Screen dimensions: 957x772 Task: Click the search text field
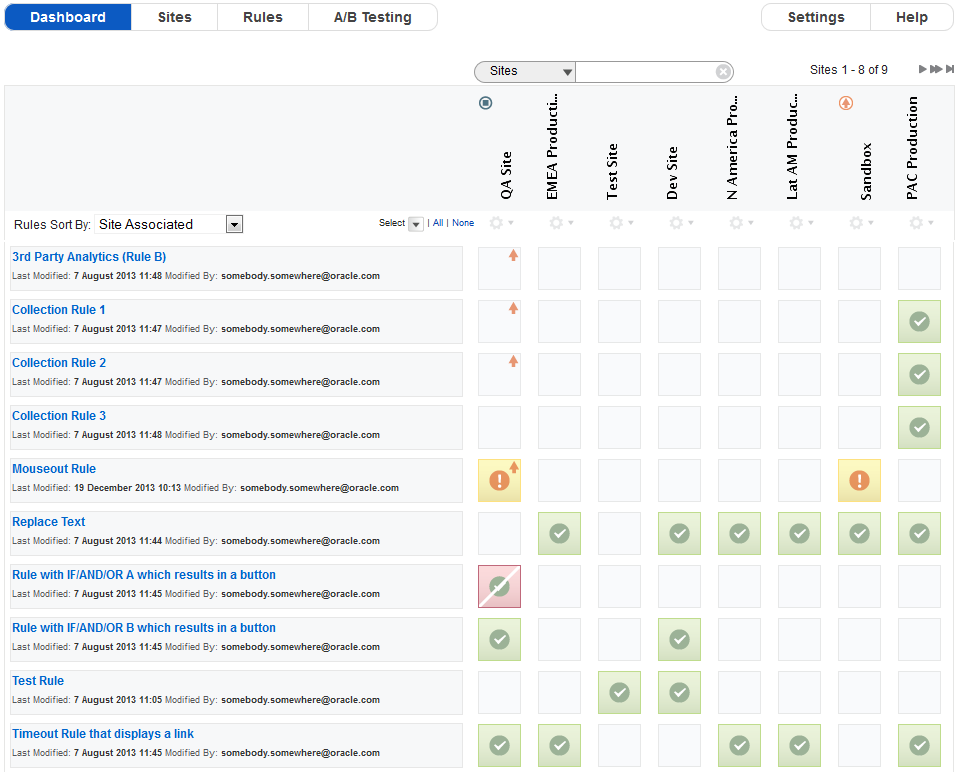tap(645, 71)
